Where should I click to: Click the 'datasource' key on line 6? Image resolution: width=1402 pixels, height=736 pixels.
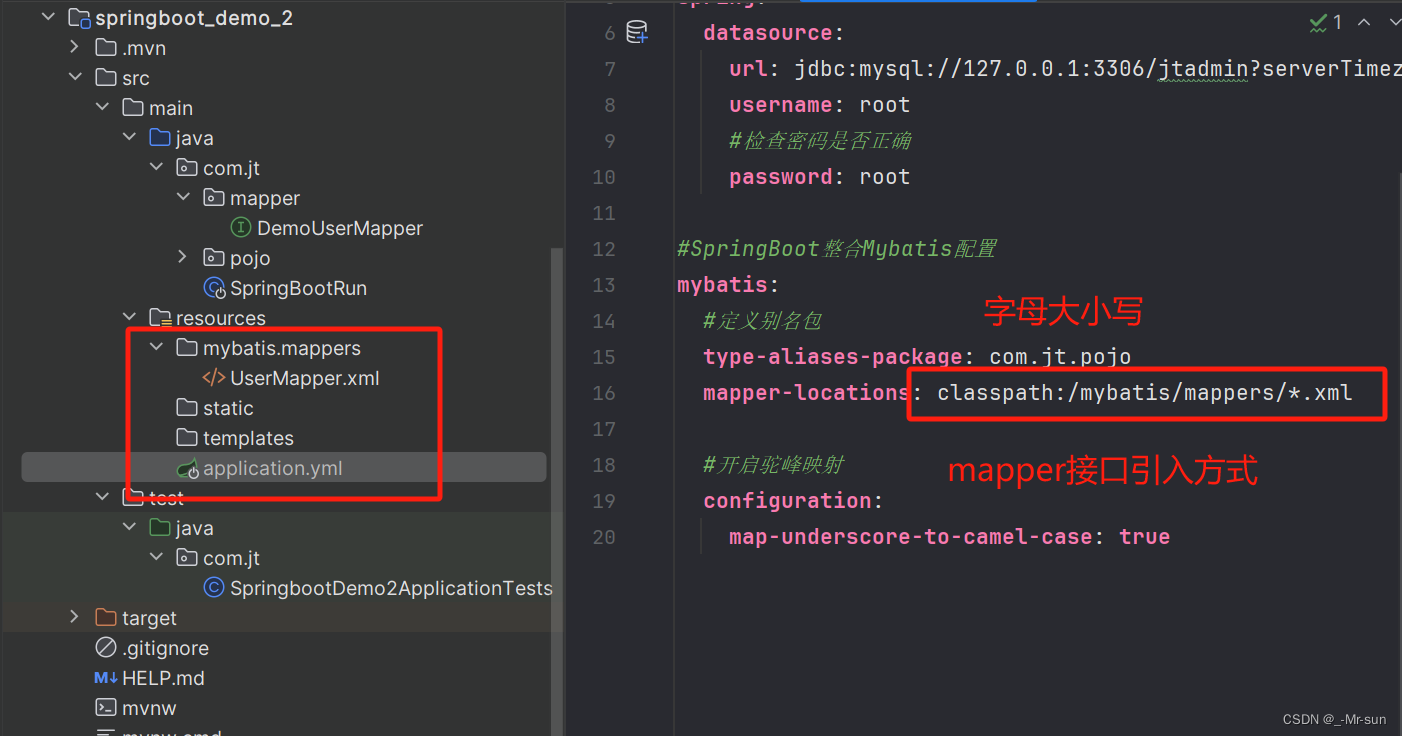click(x=768, y=33)
